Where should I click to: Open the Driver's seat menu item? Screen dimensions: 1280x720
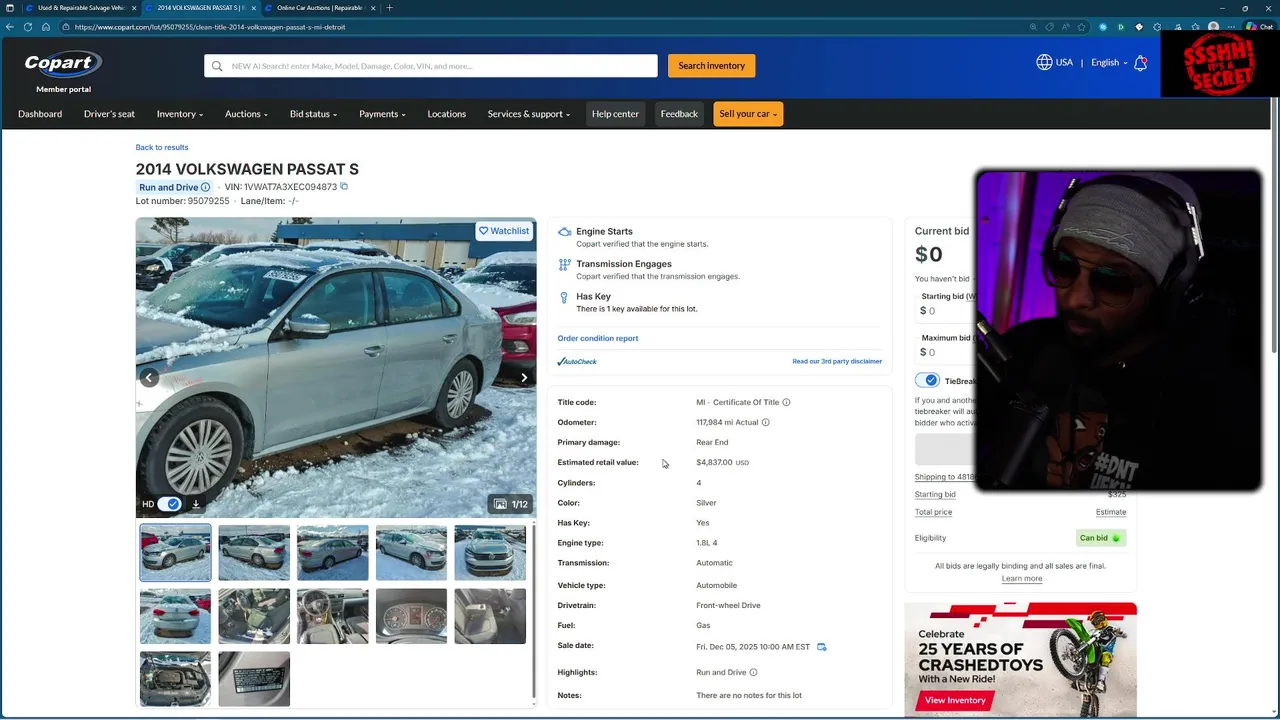(109, 114)
